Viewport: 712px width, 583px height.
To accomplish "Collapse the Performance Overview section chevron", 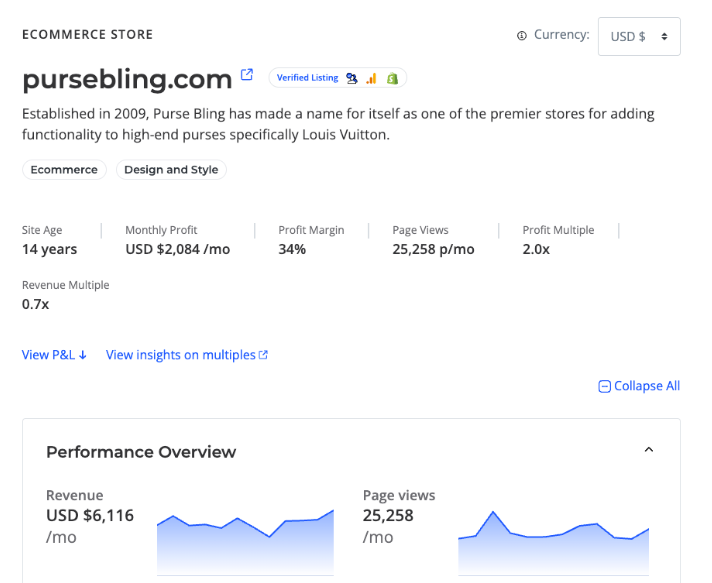I will pos(648,450).
